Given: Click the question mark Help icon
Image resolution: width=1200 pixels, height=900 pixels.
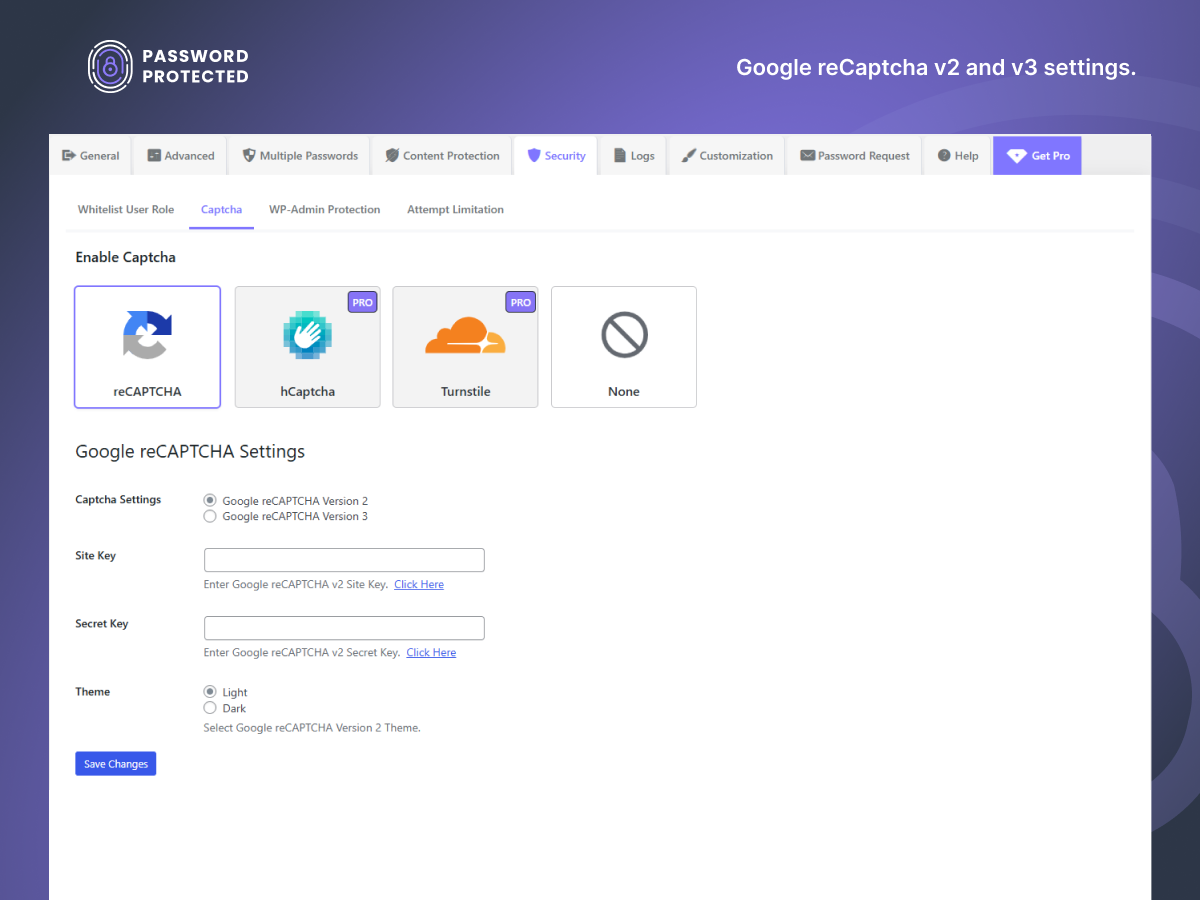Looking at the screenshot, I should click(x=944, y=156).
